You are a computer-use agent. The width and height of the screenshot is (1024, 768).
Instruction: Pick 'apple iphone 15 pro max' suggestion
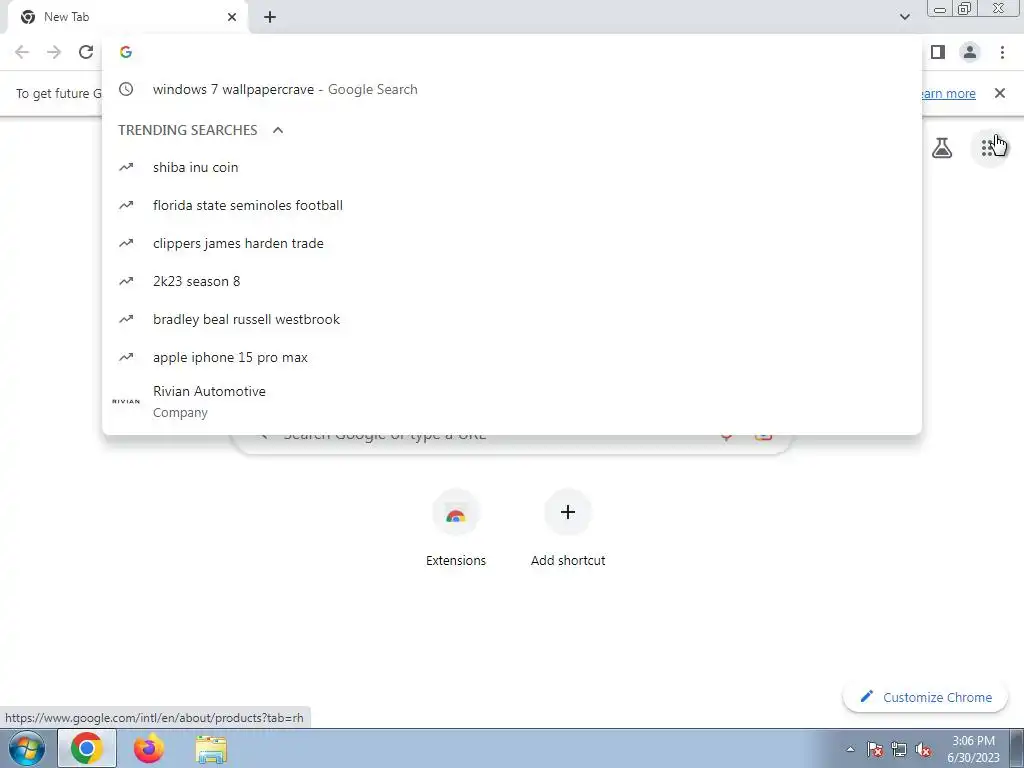coord(512,357)
